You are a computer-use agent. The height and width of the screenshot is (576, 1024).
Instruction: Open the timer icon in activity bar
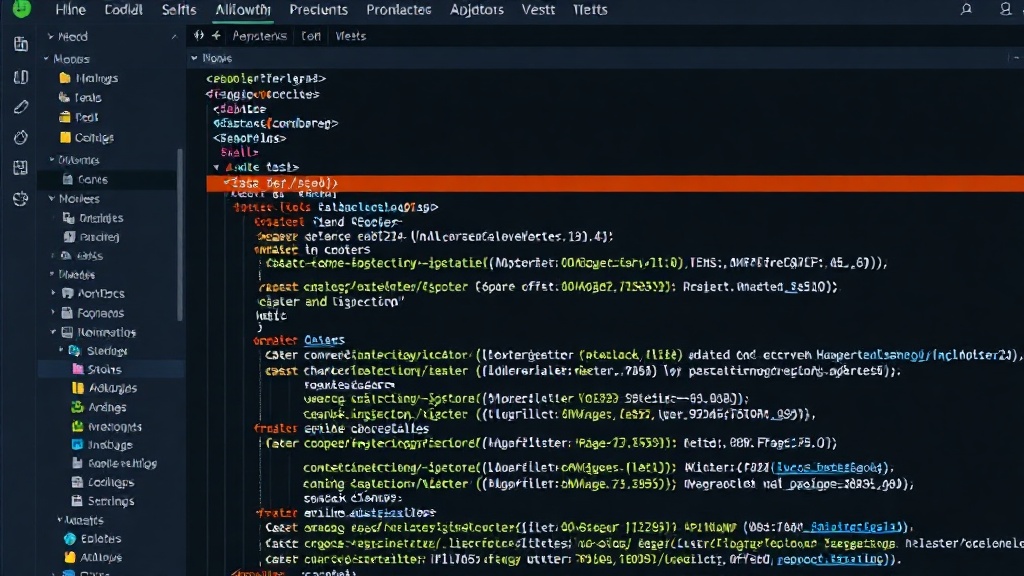point(21,137)
